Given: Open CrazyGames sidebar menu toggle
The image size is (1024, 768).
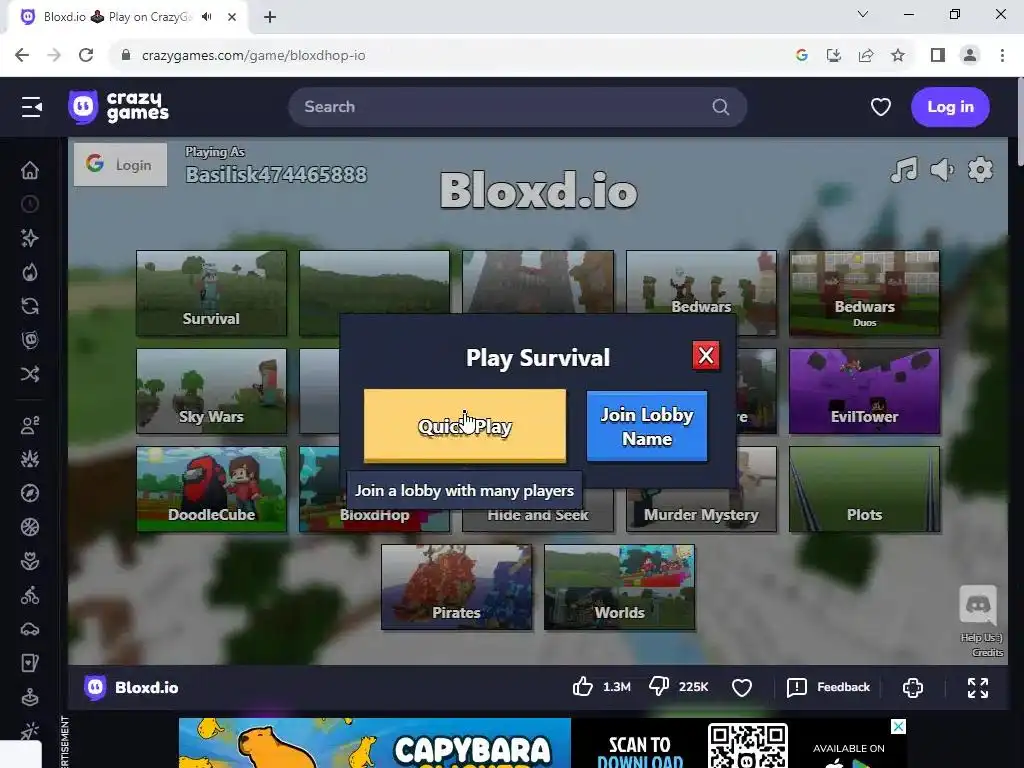Looking at the screenshot, I should pyautogui.click(x=31, y=107).
